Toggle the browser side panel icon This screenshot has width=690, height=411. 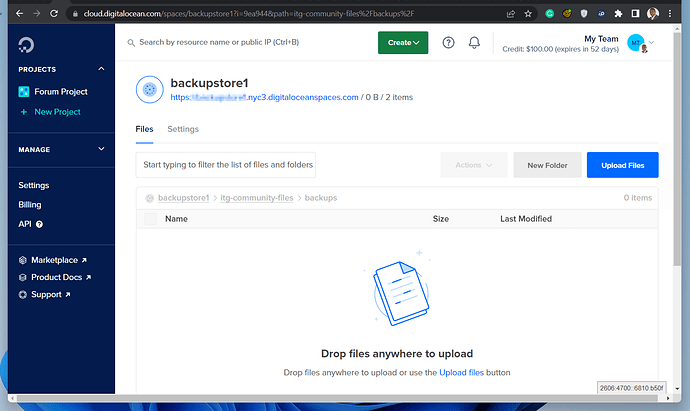635,14
